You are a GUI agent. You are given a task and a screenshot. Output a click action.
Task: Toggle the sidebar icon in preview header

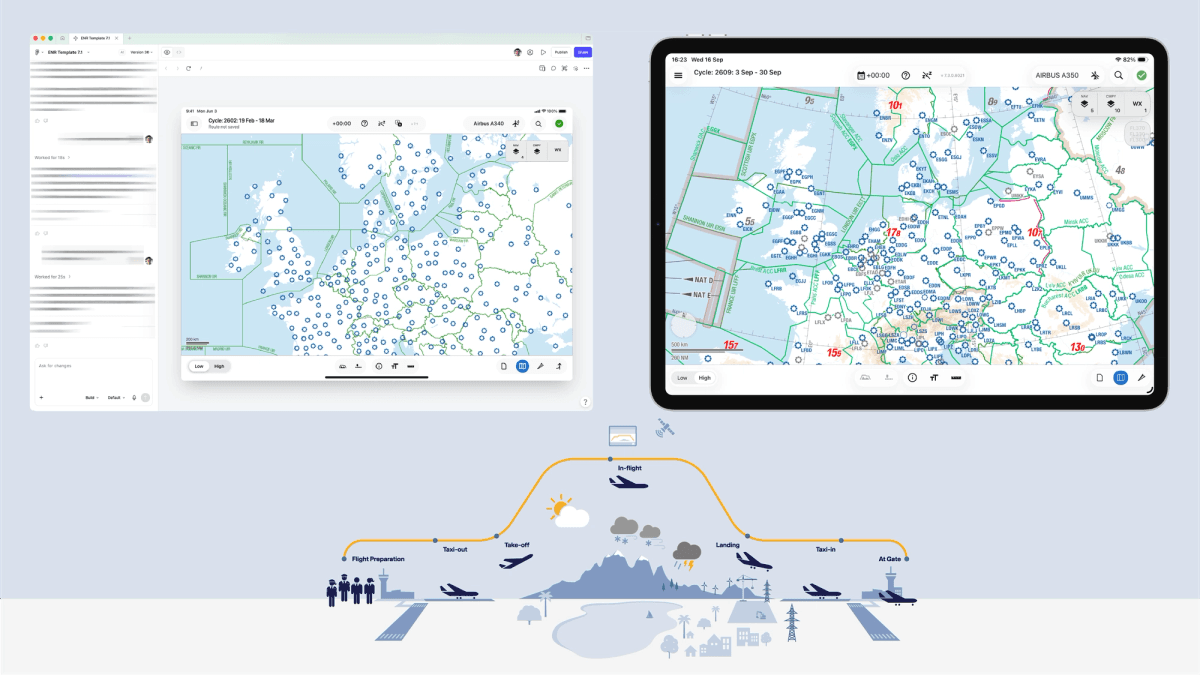(x=194, y=124)
